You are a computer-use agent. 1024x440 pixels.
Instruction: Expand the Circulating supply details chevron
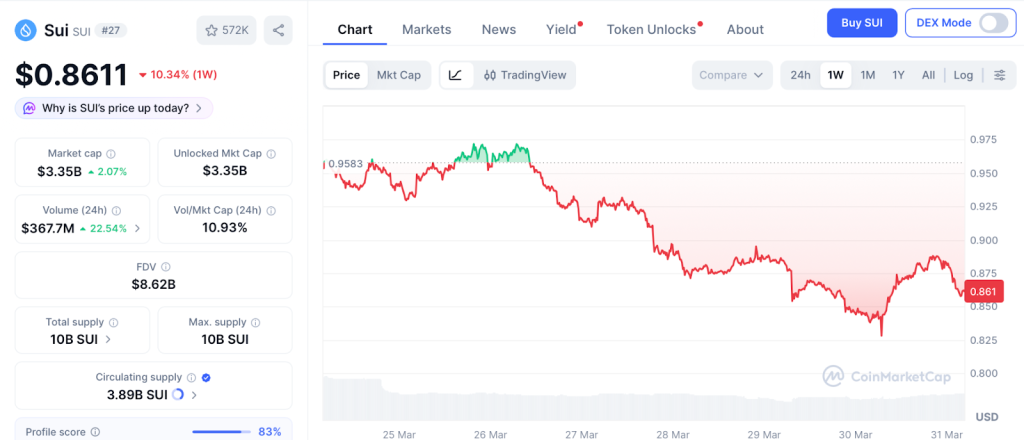[193, 395]
